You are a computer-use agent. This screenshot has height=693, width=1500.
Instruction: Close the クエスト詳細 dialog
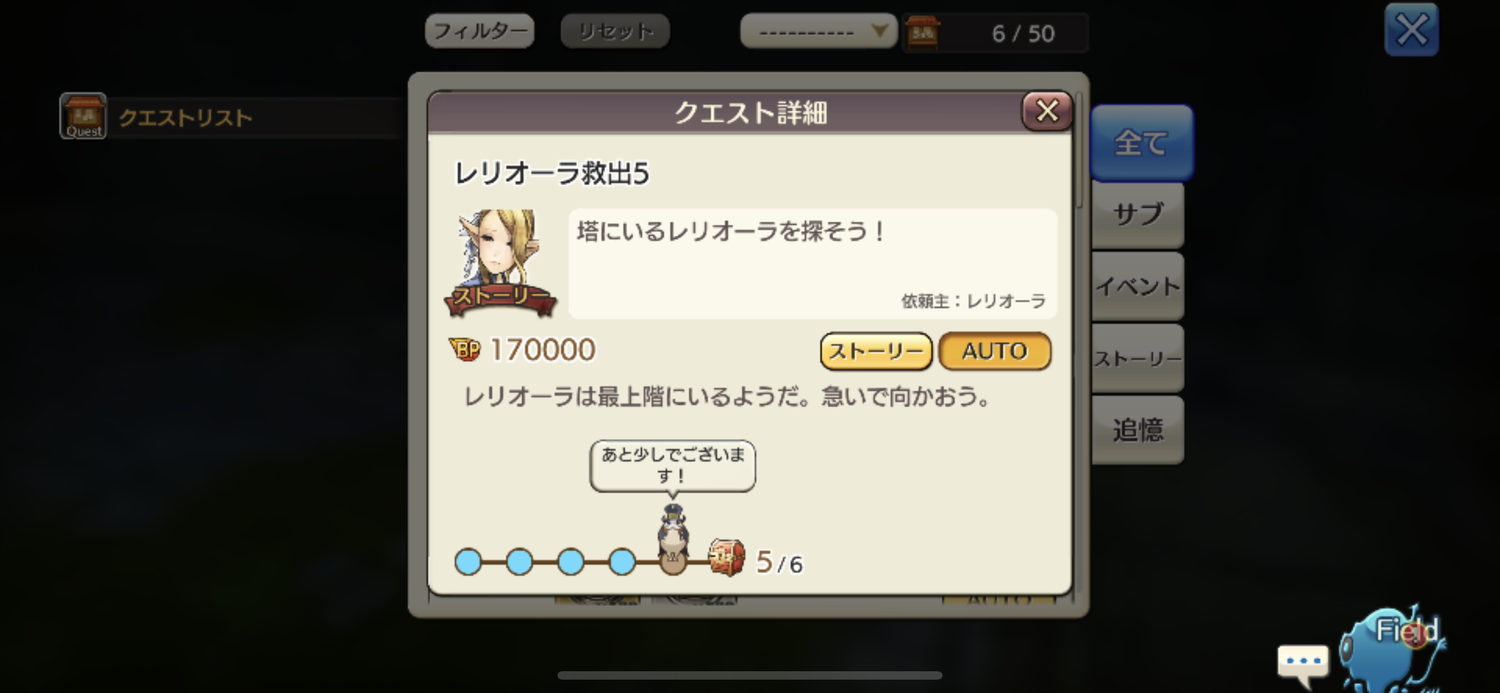pyautogui.click(x=1047, y=111)
